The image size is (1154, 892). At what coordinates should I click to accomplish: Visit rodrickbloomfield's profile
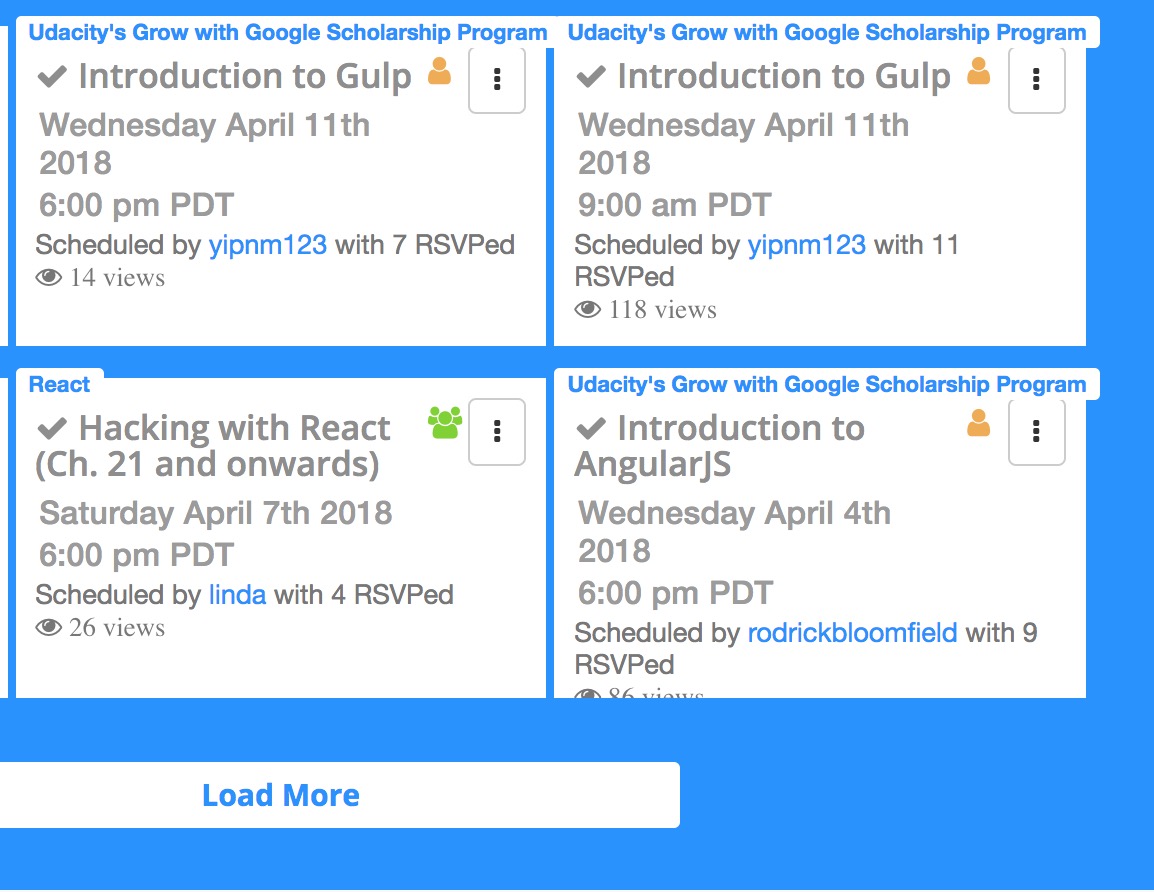851,633
